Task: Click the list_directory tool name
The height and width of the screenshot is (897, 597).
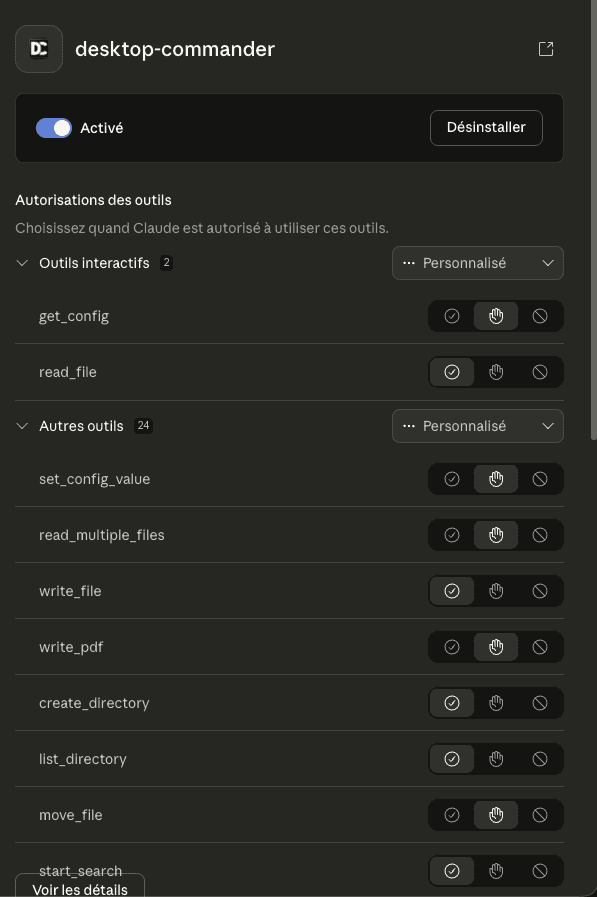Action: (82, 759)
